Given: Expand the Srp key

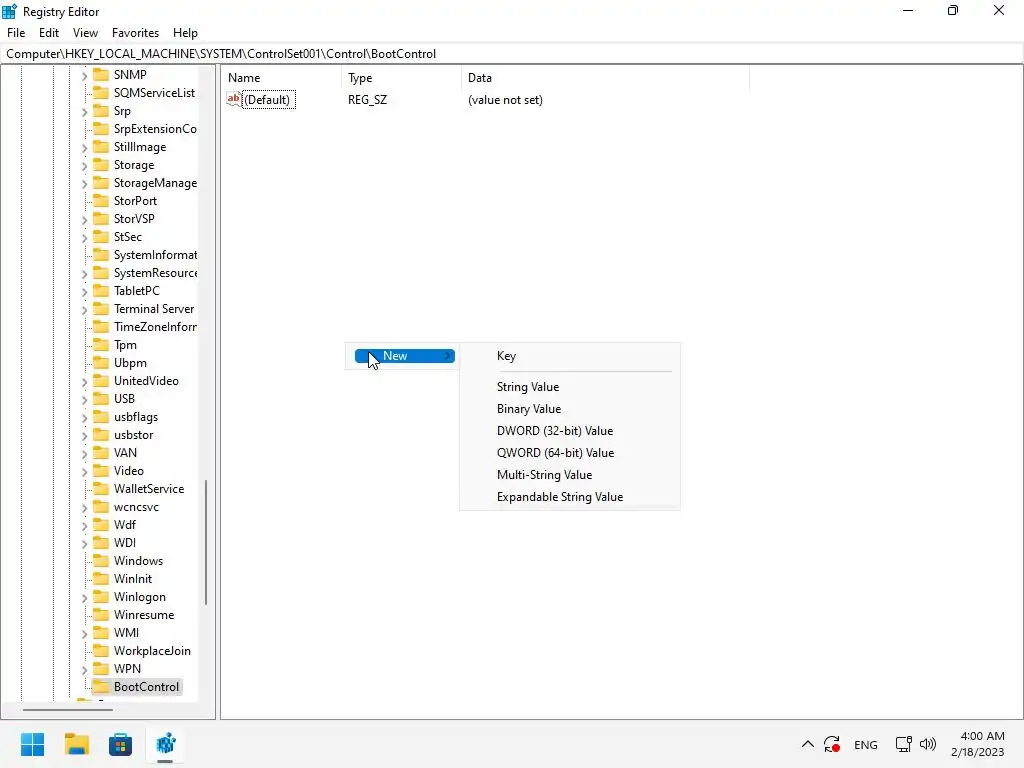Looking at the screenshot, I should pos(84,112).
